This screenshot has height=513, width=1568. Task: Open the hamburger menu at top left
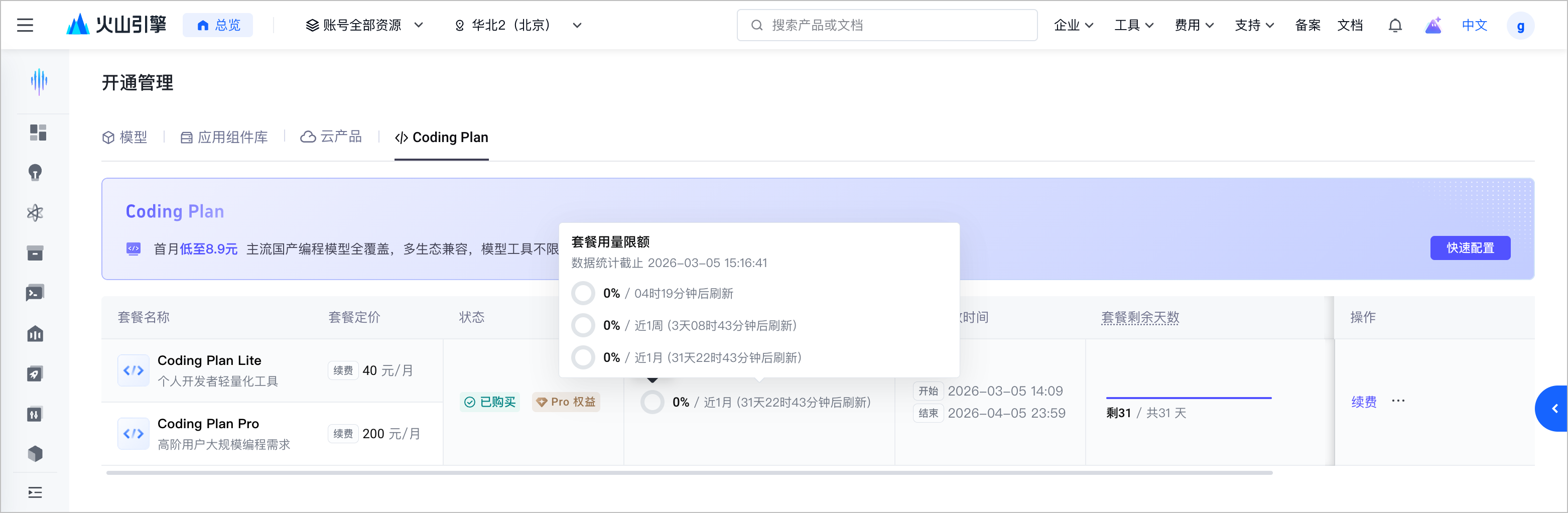25,25
